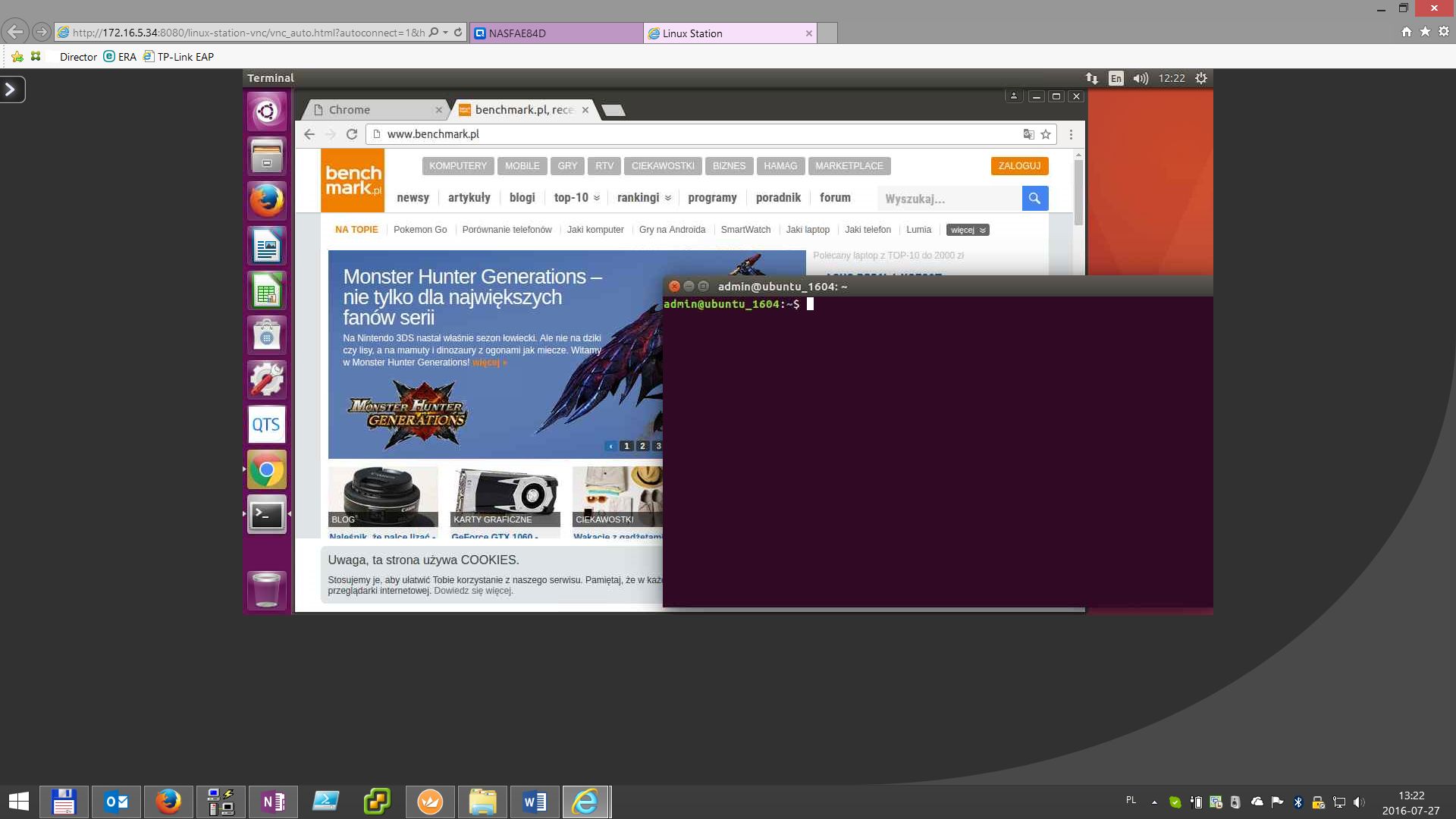The width and height of the screenshot is (1456, 819).
Task: Open the MOBILE category tab
Action: [522, 166]
